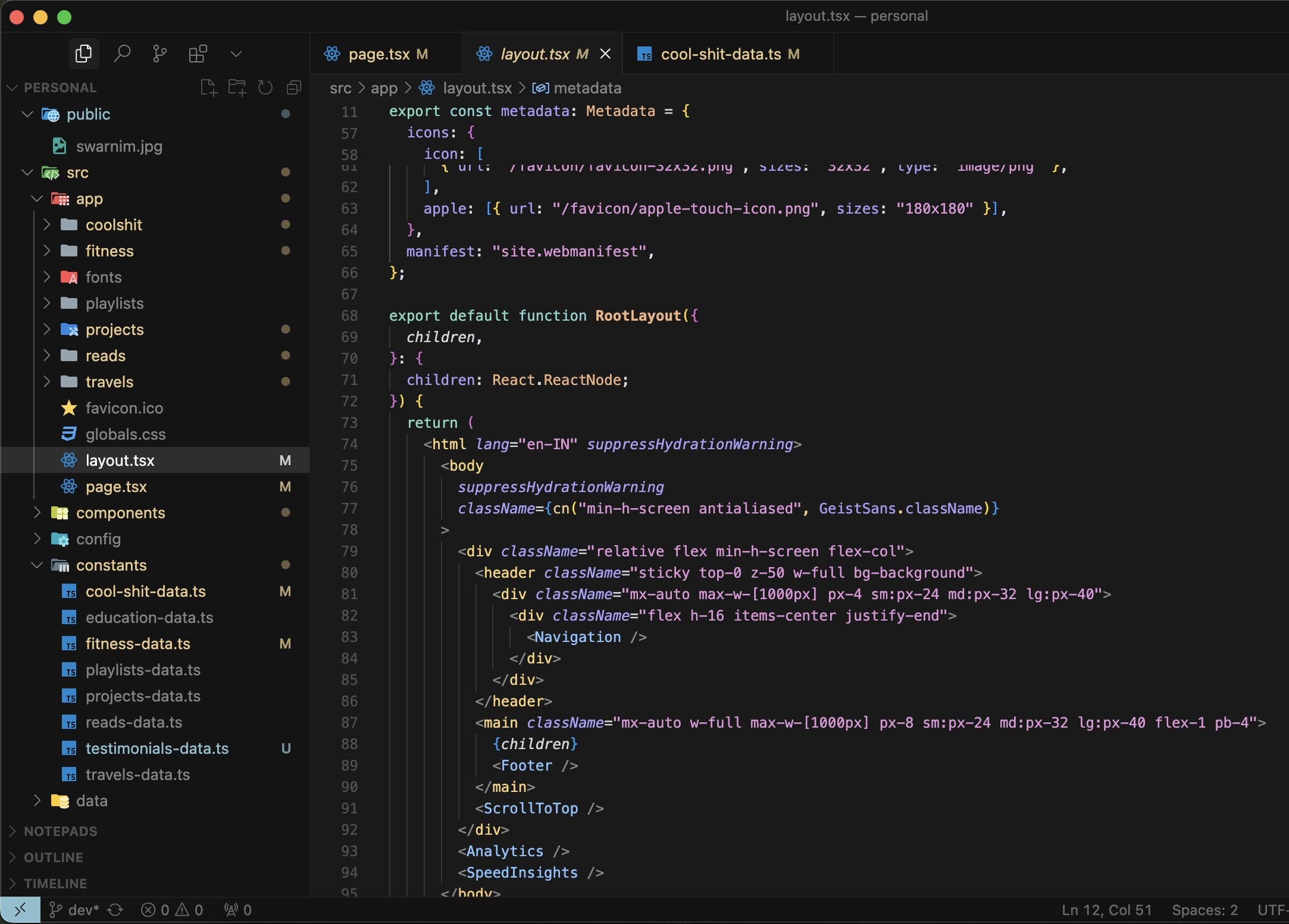The height and width of the screenshot is (924, 1289).
Task: Change indentation via Spaces: 2
Action: click(x=1205, y=910)
